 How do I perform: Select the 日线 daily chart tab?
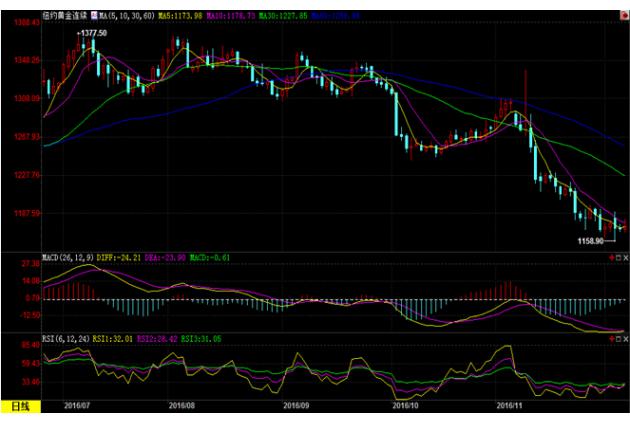point(21,406)
